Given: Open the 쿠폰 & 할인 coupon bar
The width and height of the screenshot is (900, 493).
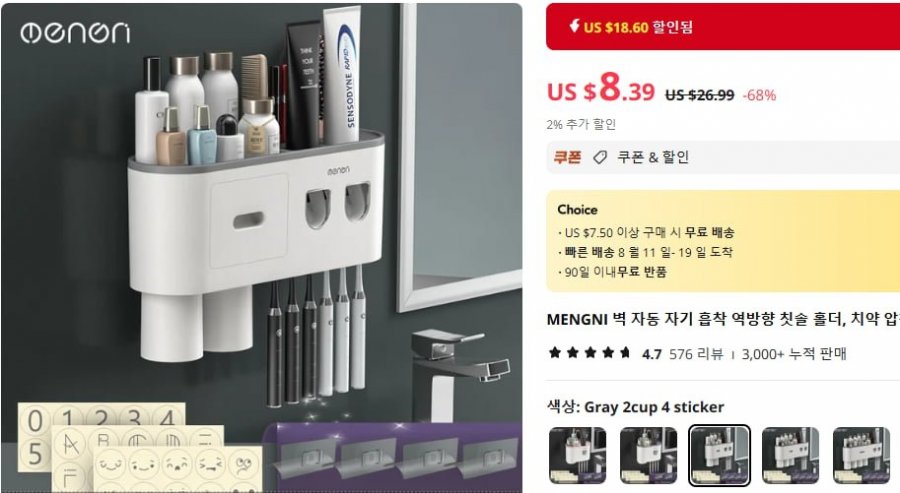Looking at the screenshot, I should pyautogui.click(x=723, y=157).
